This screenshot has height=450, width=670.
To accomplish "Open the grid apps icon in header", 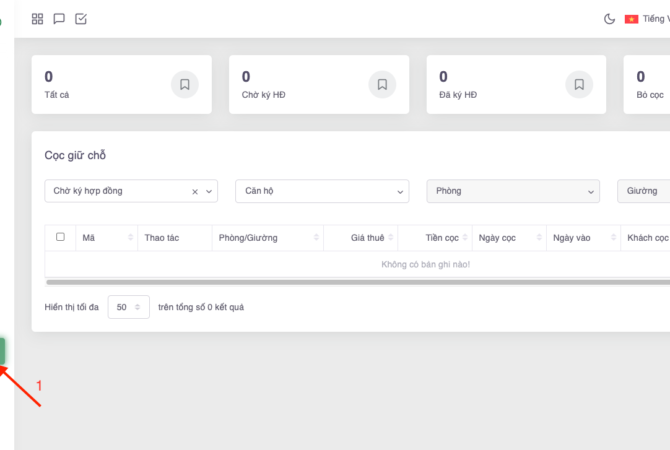I will tap(38, 19).
